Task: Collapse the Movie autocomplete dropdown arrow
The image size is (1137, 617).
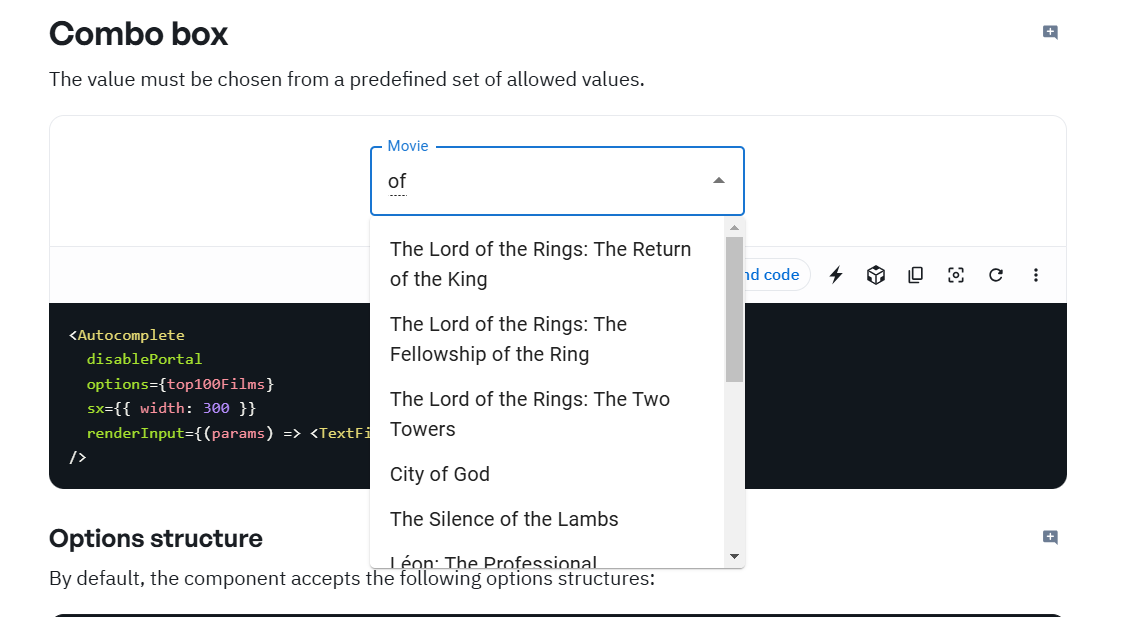Action: point(718,181)
